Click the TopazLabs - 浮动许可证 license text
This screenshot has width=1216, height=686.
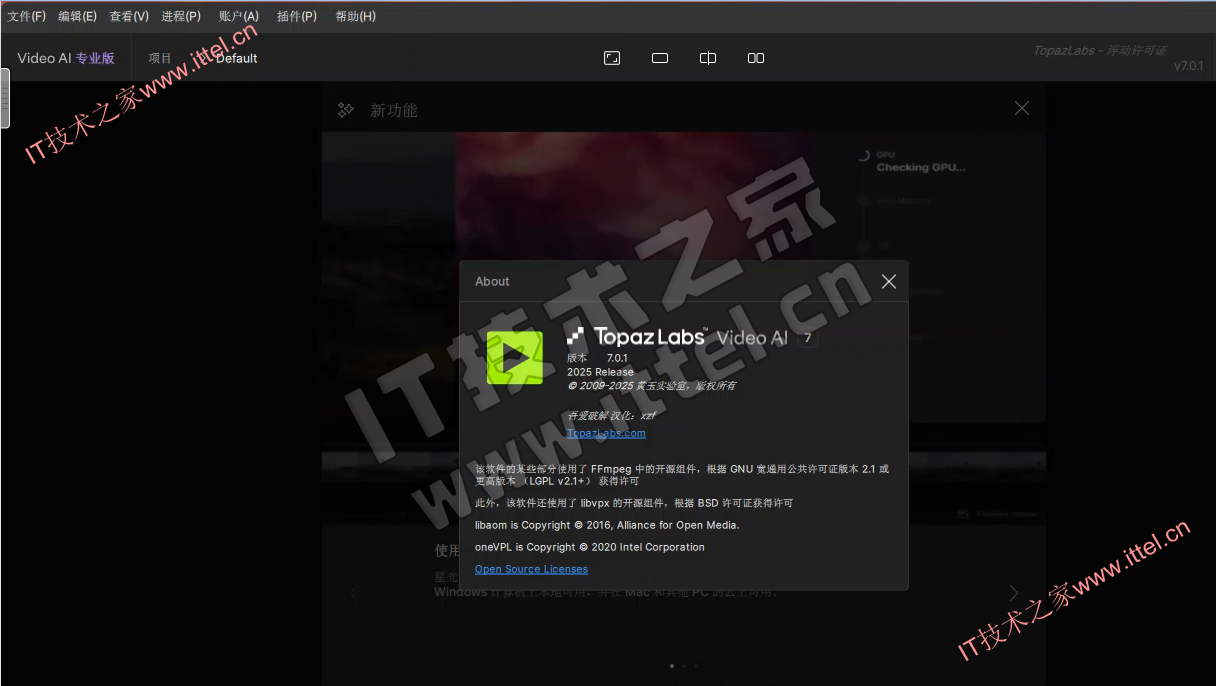tap(1100, 50)
